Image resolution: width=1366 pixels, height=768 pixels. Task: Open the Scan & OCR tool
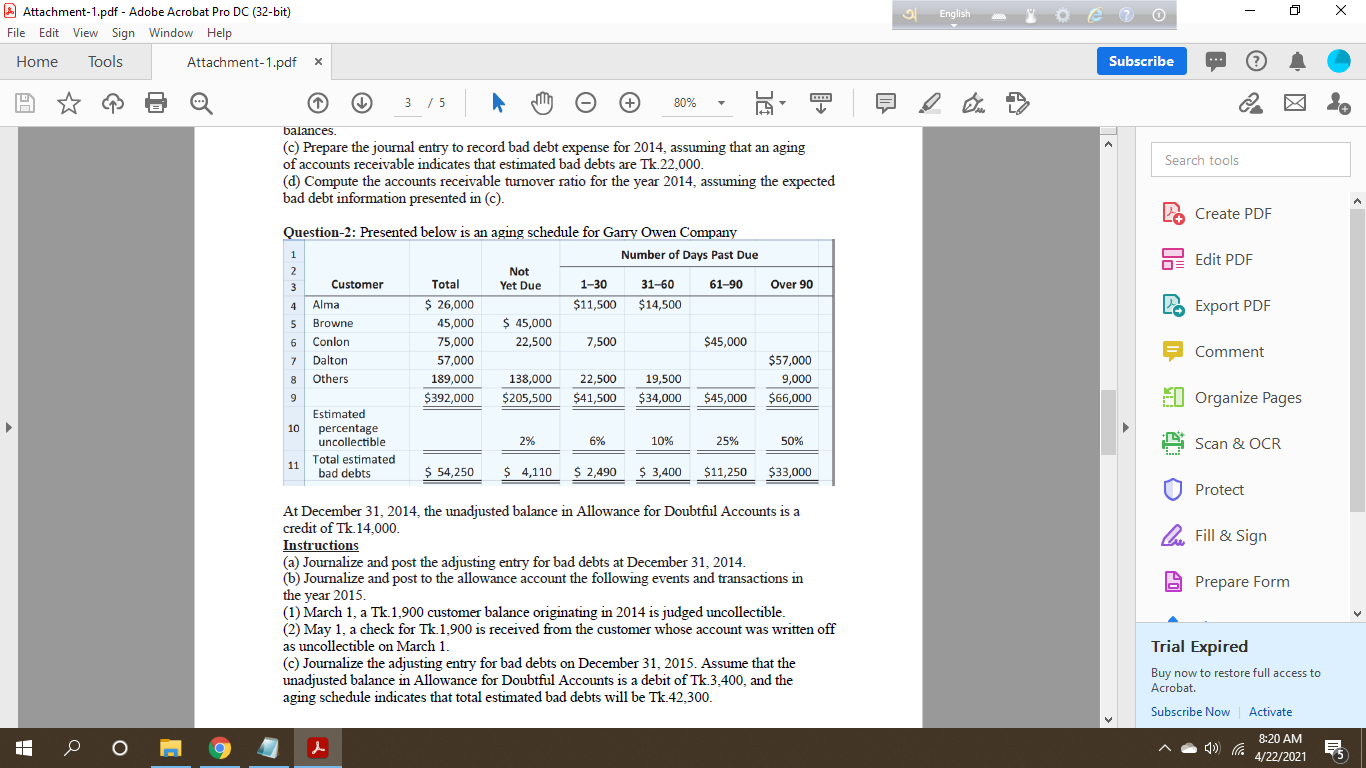1221,444
